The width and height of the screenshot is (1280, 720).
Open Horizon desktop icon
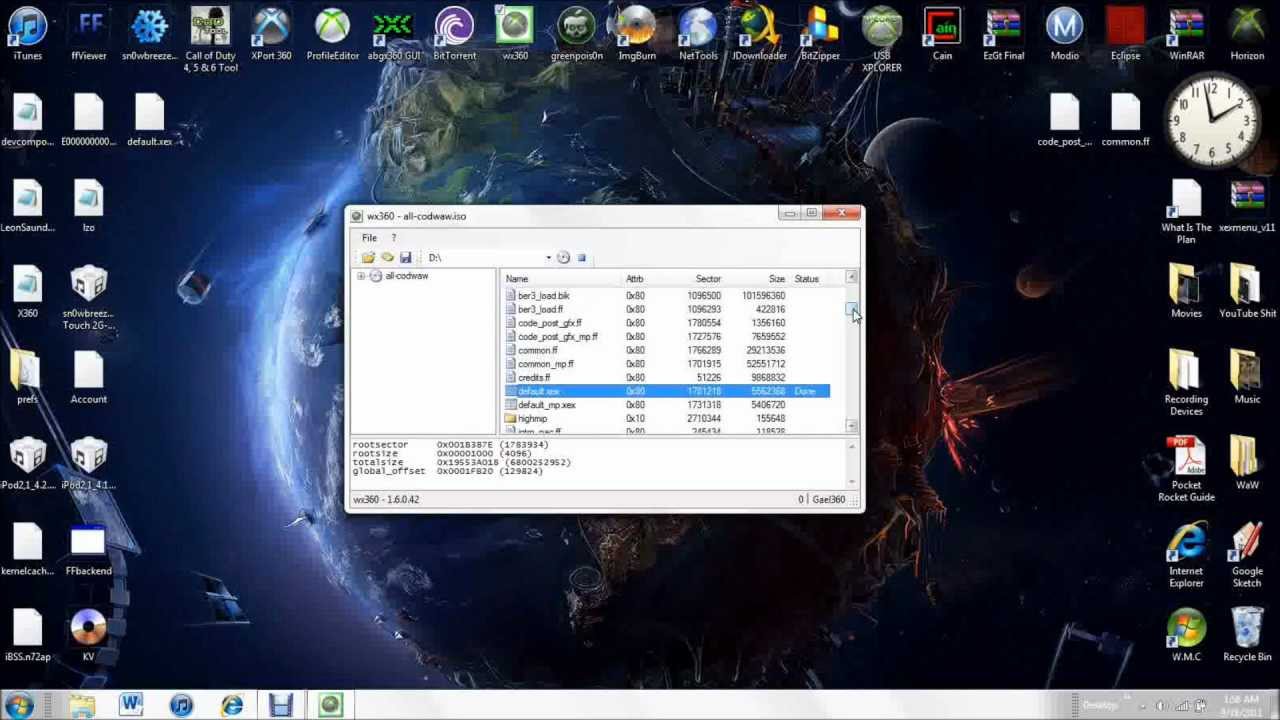coord(1247,34)
